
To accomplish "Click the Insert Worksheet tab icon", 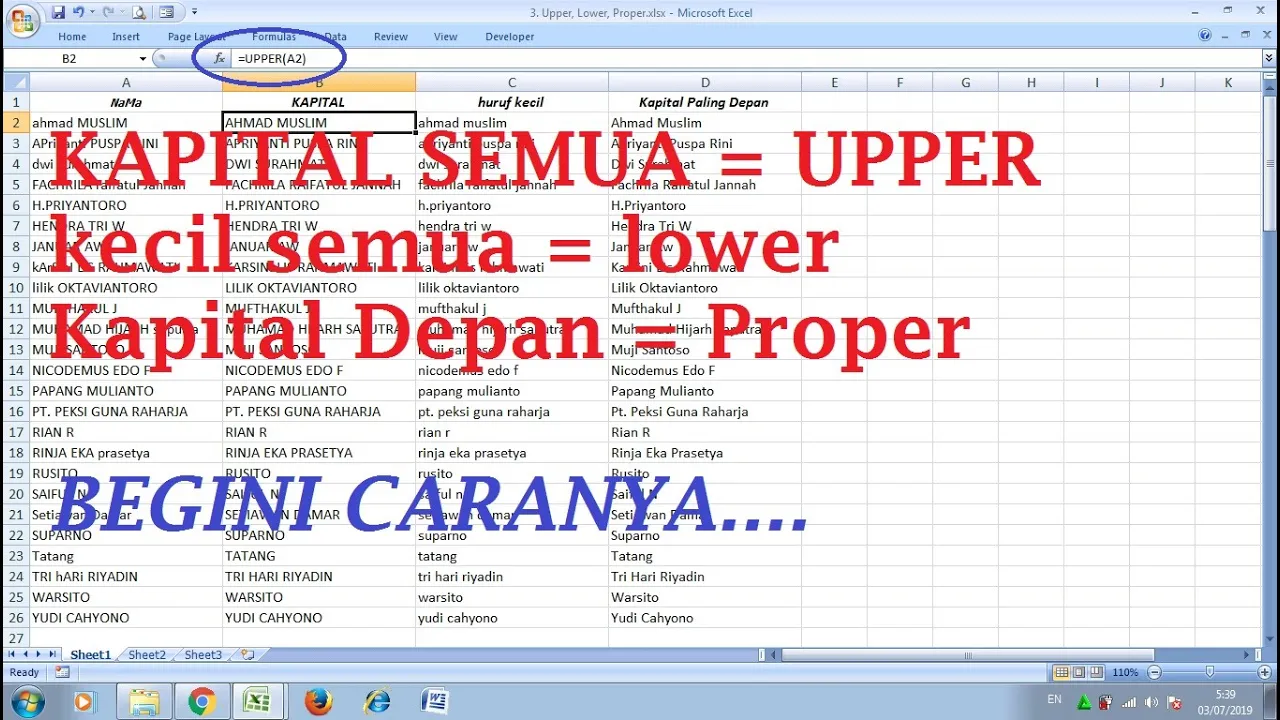I will point(248,655).
